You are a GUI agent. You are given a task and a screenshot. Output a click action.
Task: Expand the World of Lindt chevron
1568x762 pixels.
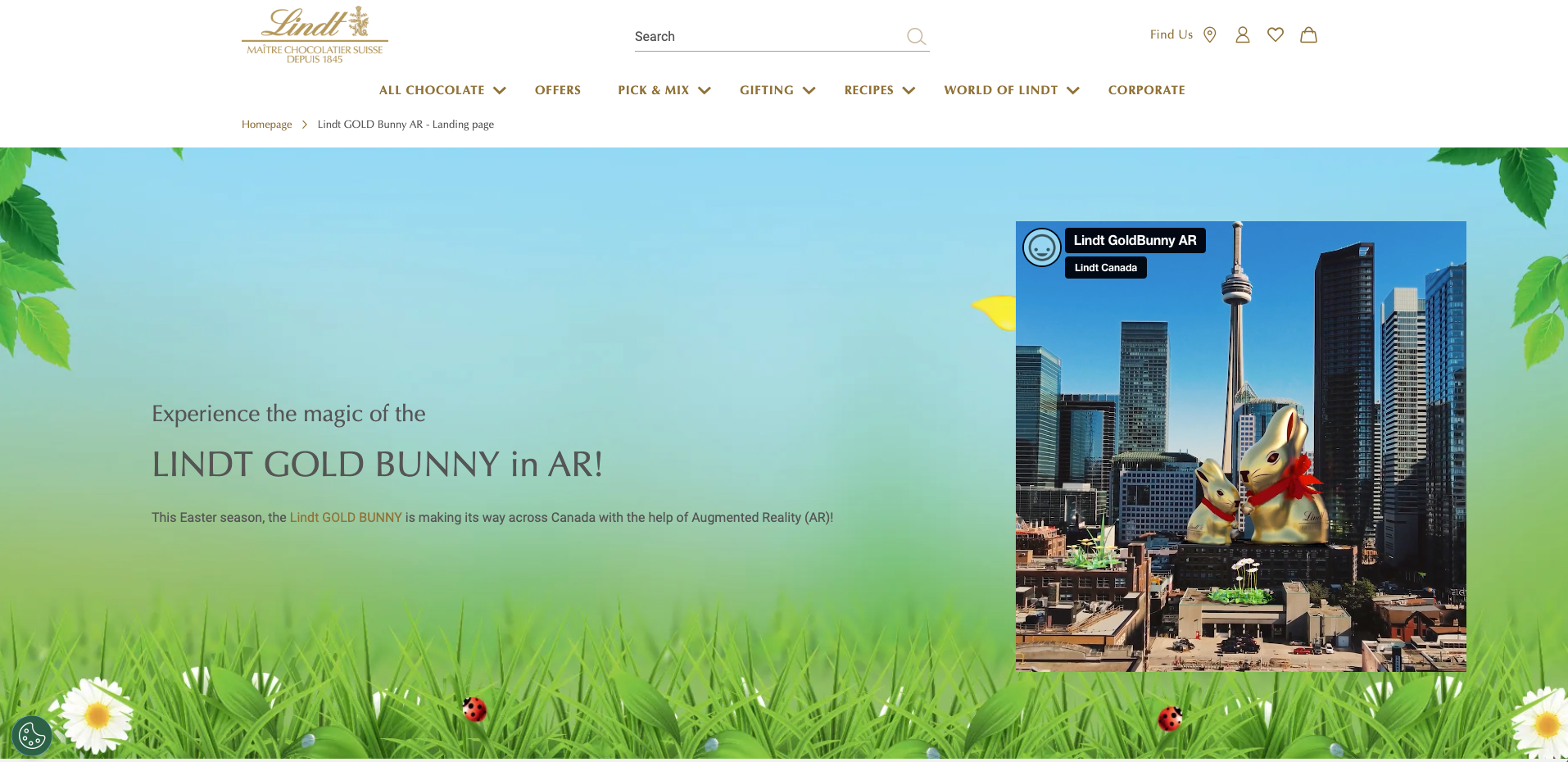click(1073, 90)
